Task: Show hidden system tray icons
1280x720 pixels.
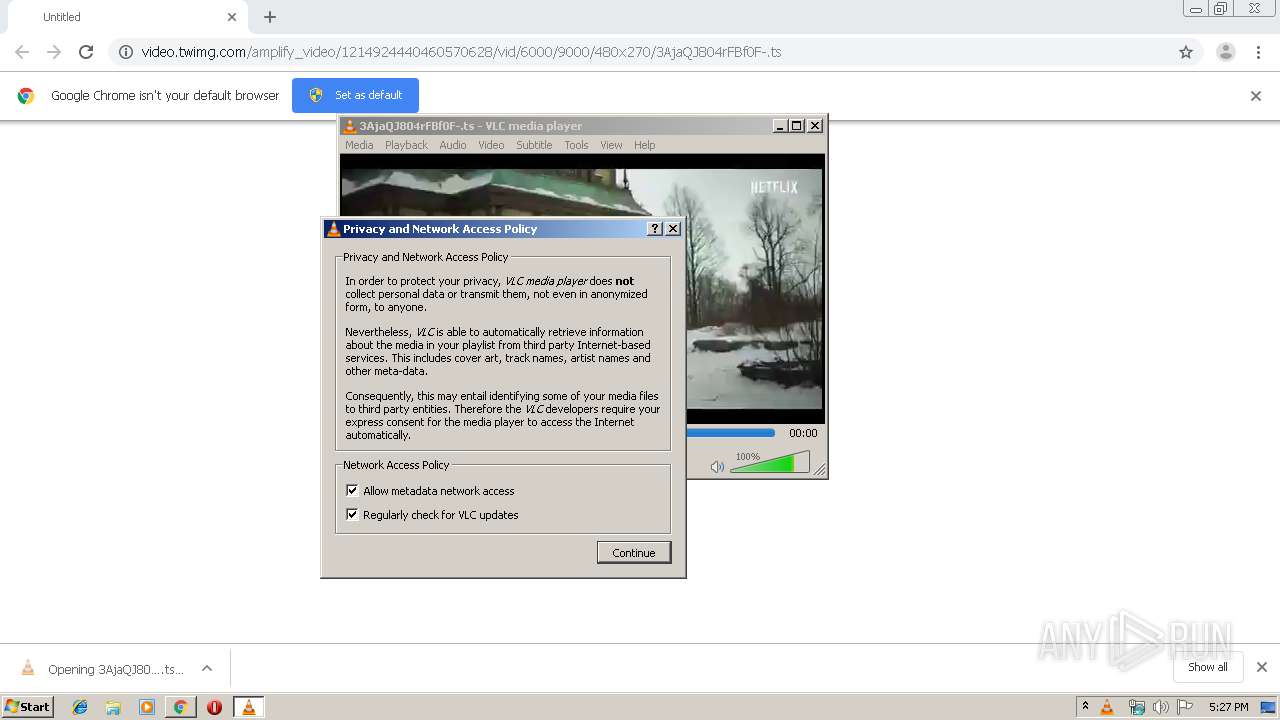Action: 1085,707
